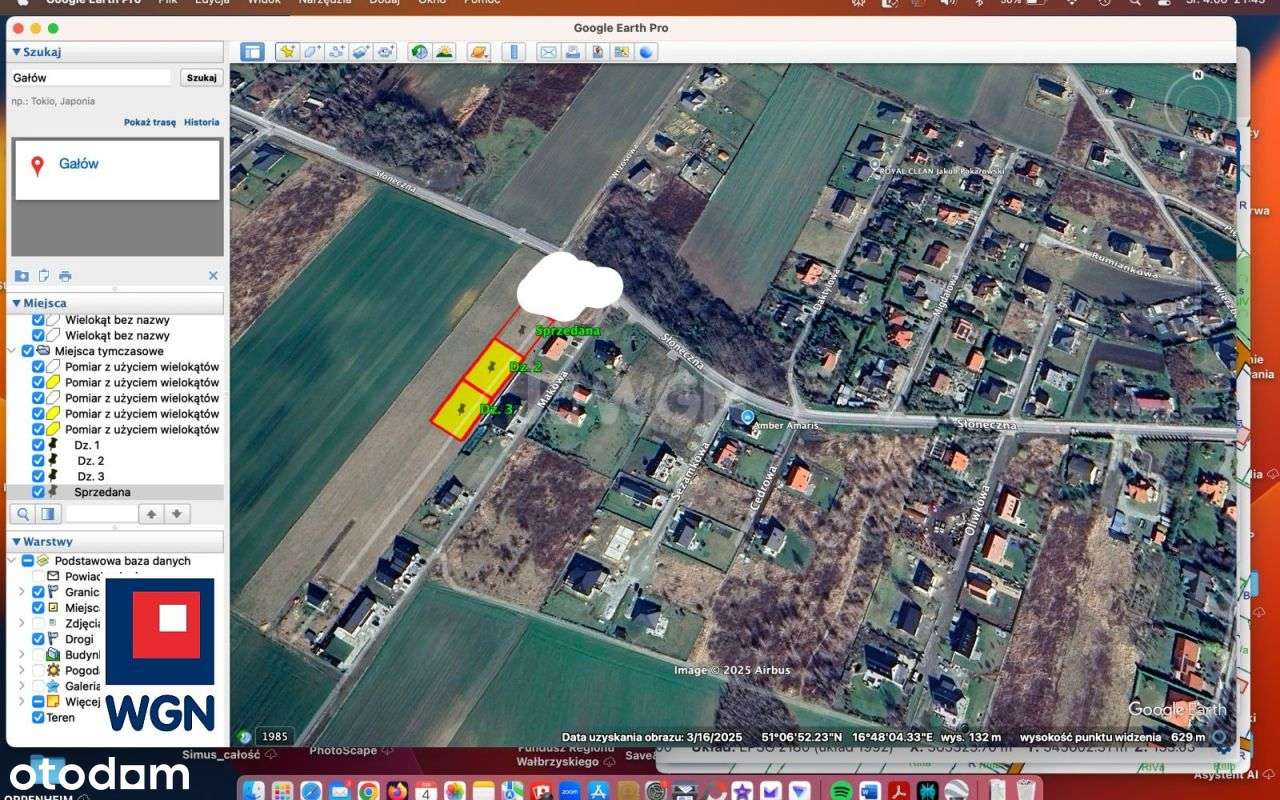Collapse the Szukaj panel
This screenshot has width=1280, height=800.
pos(16,52)
